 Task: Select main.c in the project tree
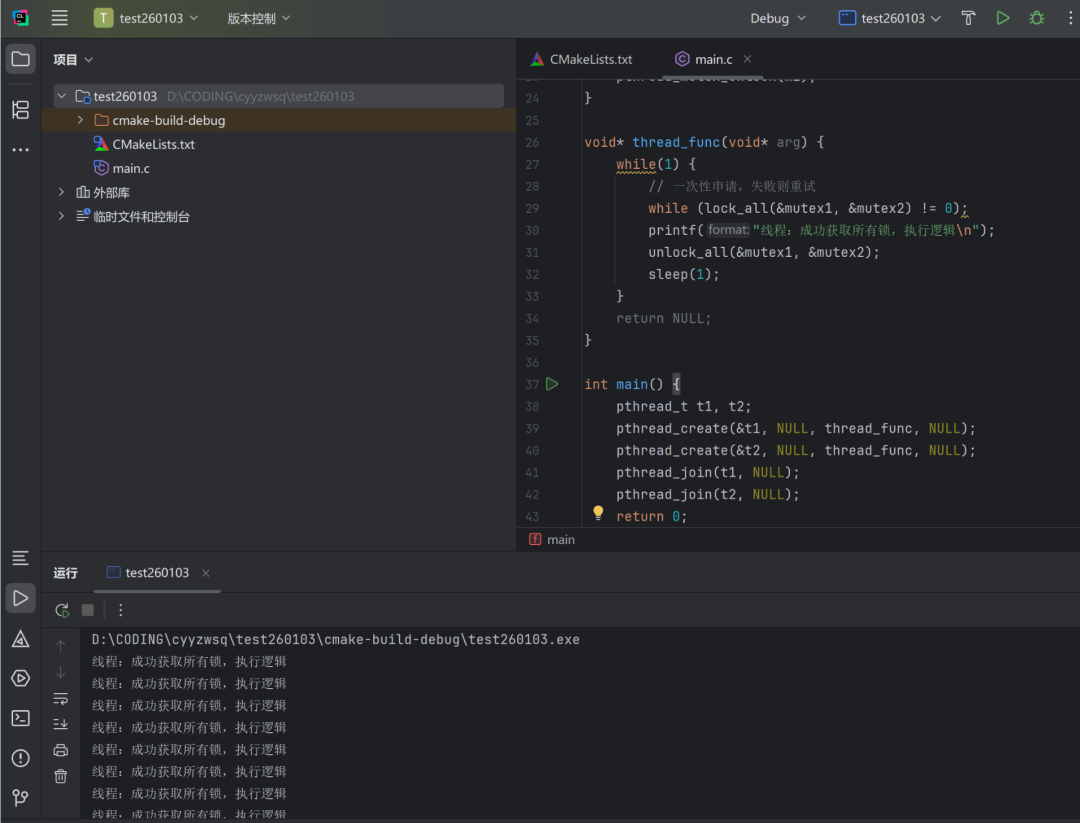130,168
